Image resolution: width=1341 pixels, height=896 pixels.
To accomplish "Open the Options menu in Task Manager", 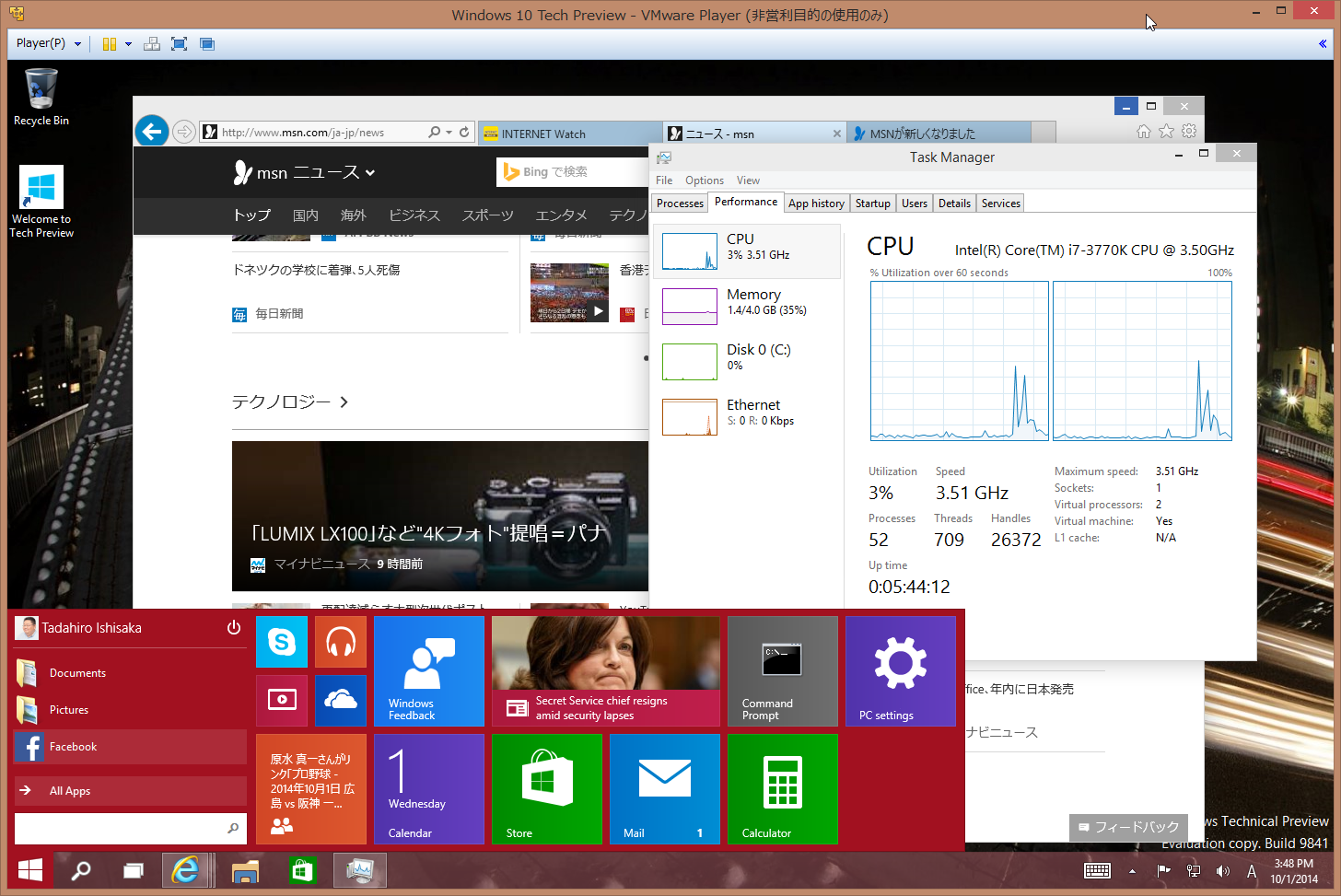I will (704, 180).
